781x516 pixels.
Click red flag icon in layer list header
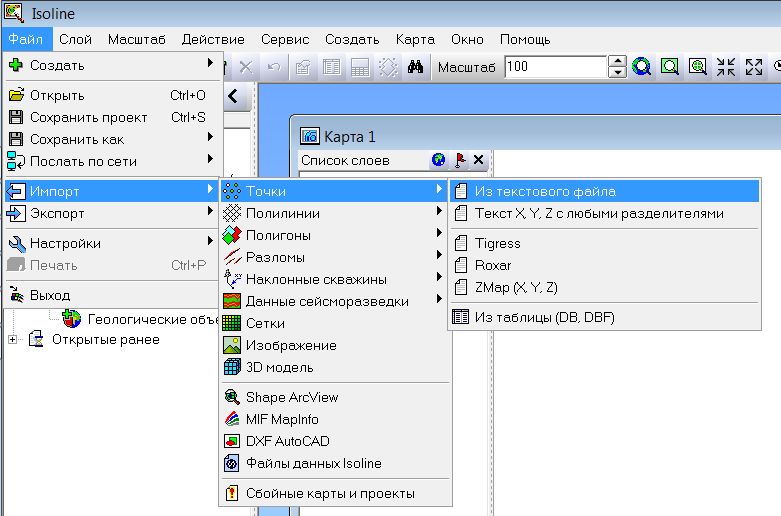click(460, 160)
